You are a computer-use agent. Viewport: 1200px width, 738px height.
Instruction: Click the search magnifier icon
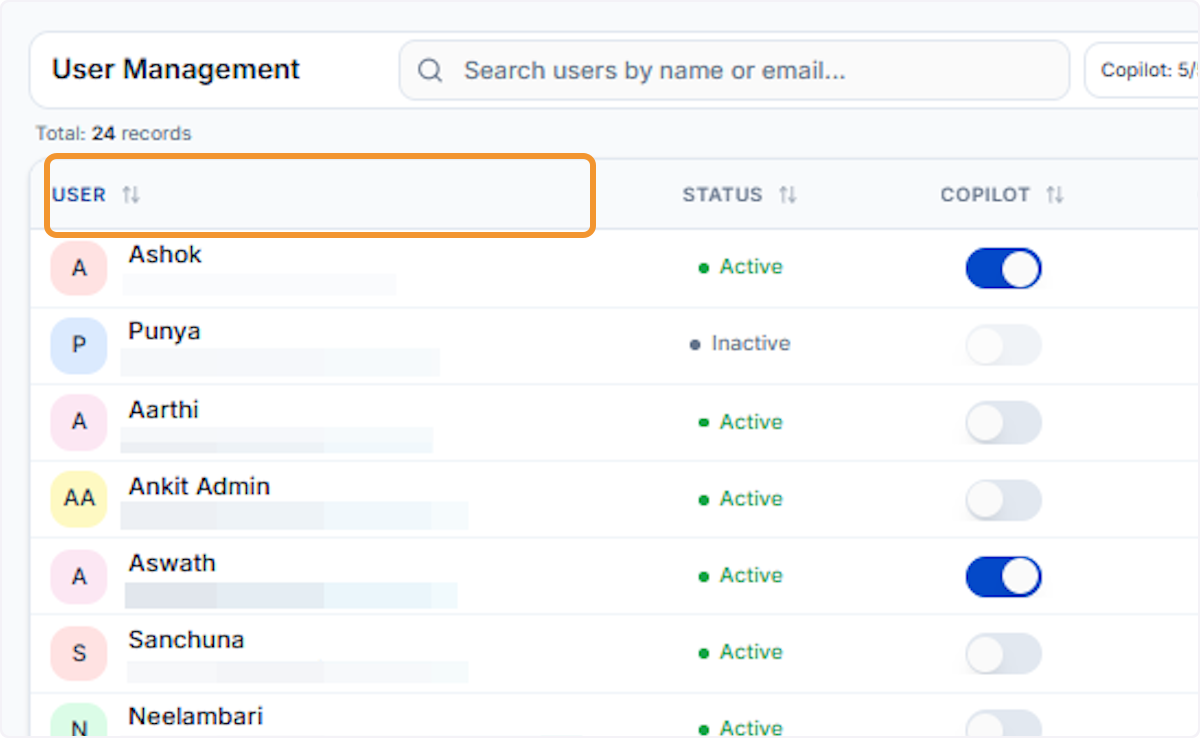(x=430, y=70)
